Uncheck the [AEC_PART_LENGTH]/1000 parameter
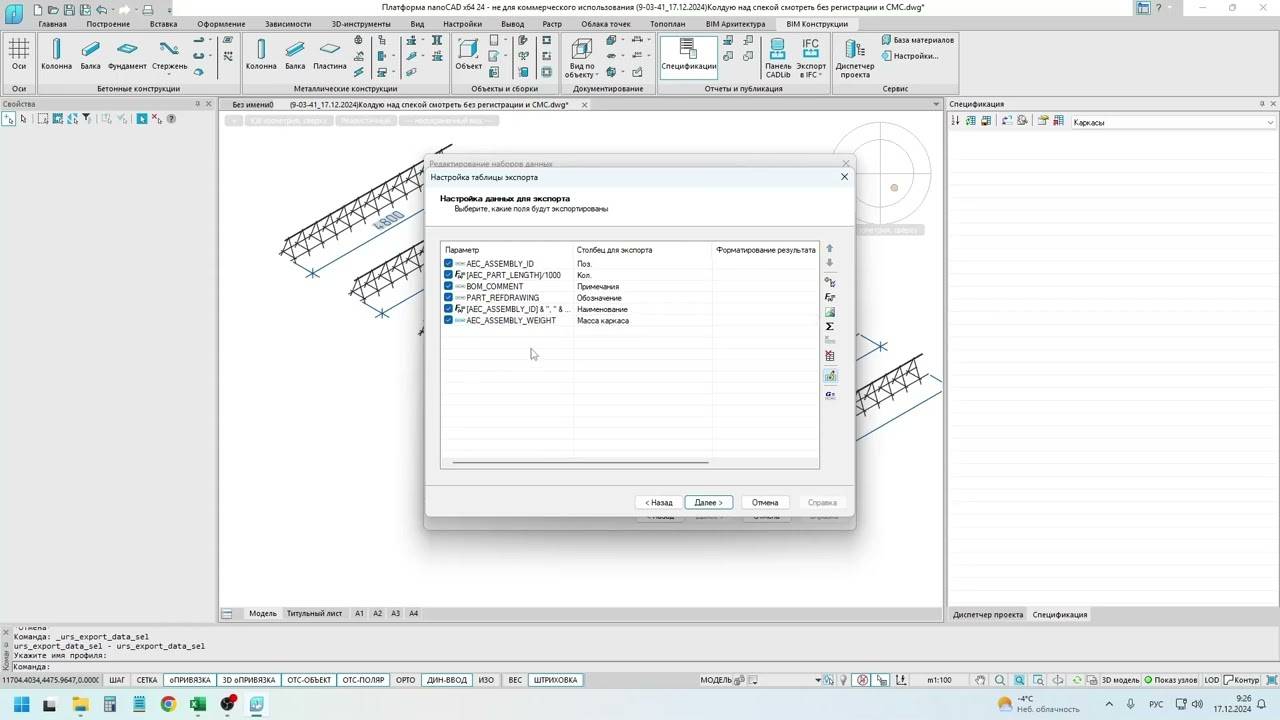Screen dimensions: 1280x720 pyautogui.click(x=448, y=275)
